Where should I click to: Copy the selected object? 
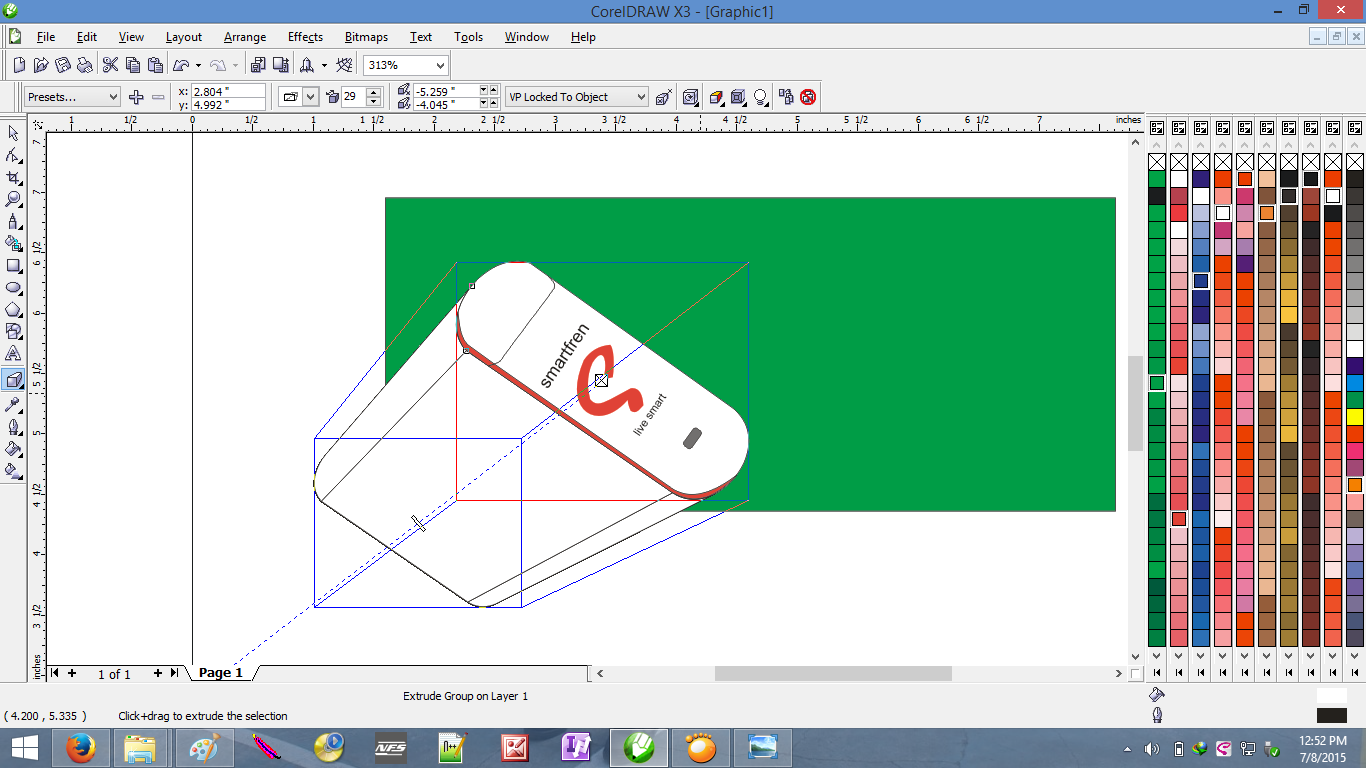coord(133,65)
